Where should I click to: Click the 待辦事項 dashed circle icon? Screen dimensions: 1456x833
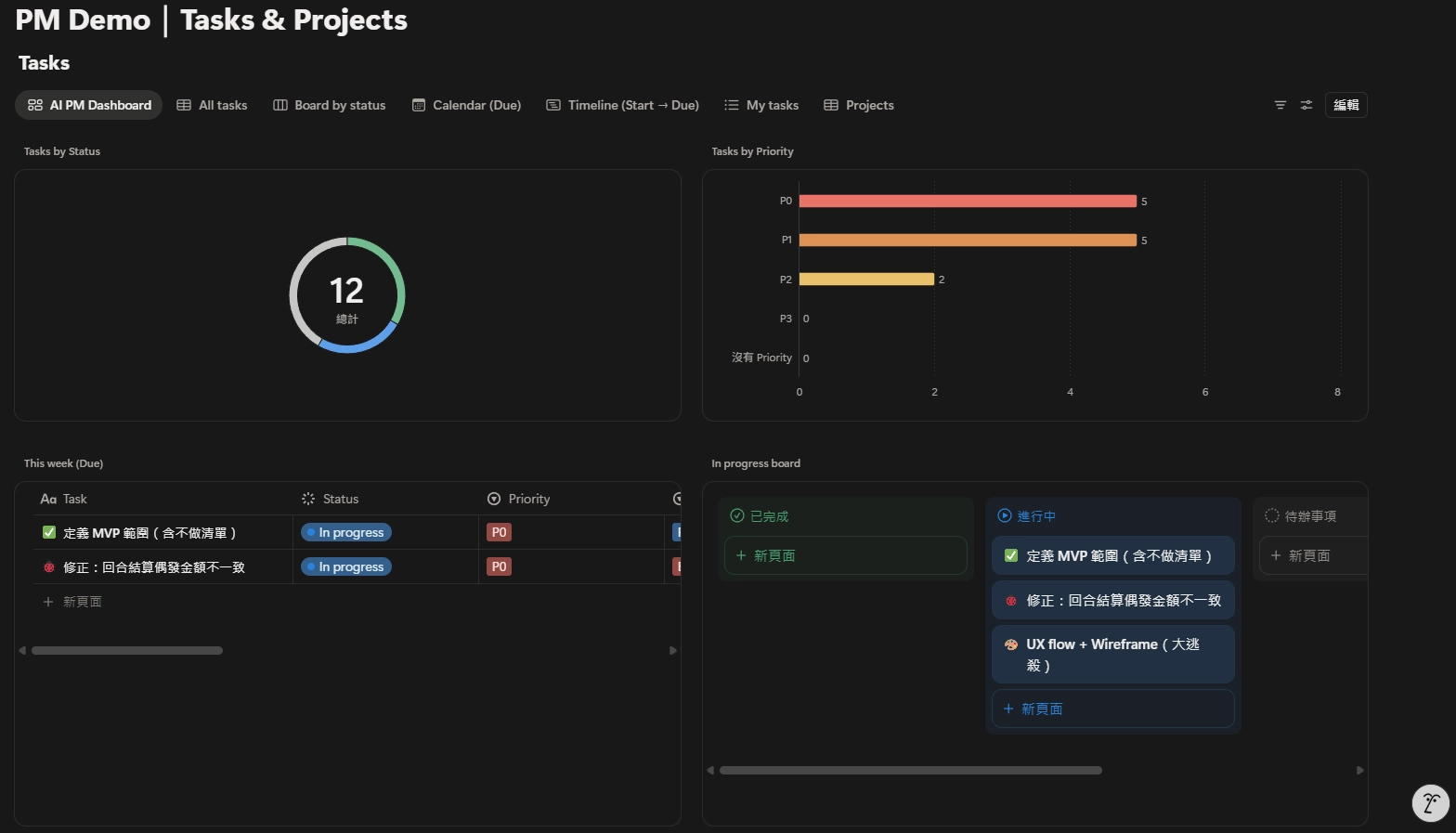pyautogui.click(x=1272, y=515)
